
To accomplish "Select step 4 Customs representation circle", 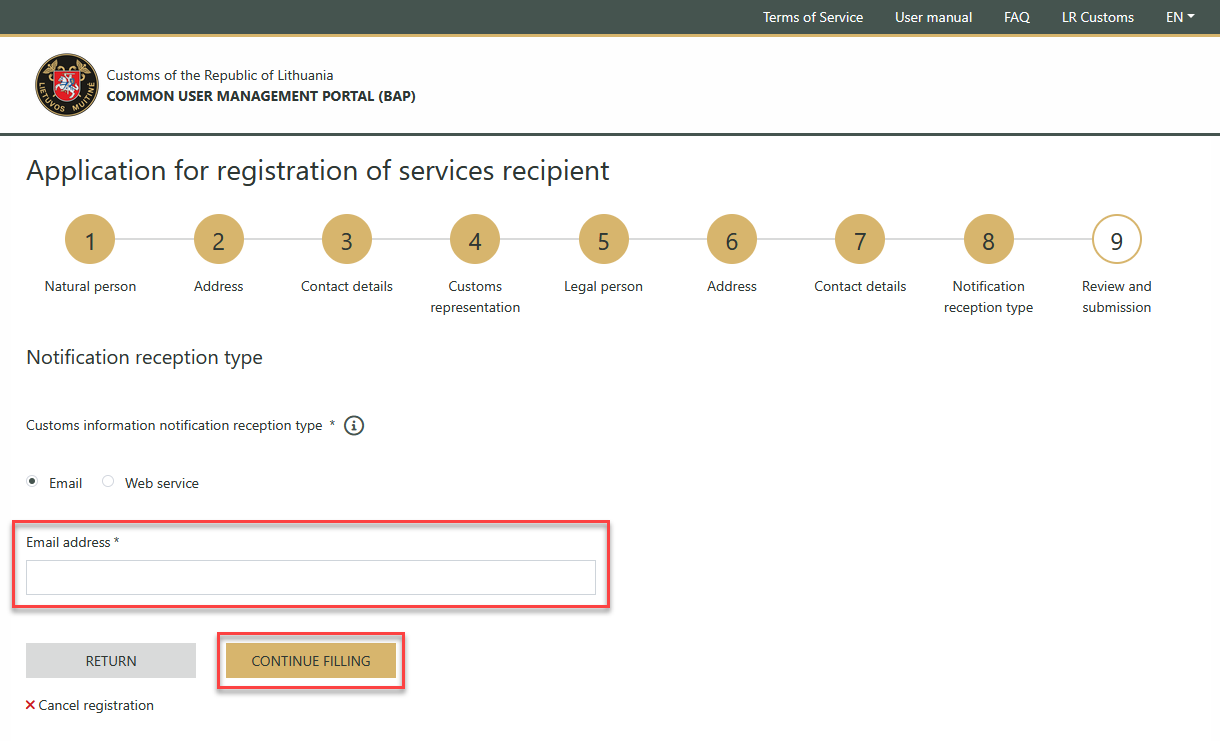I will [x=475, y=240].
